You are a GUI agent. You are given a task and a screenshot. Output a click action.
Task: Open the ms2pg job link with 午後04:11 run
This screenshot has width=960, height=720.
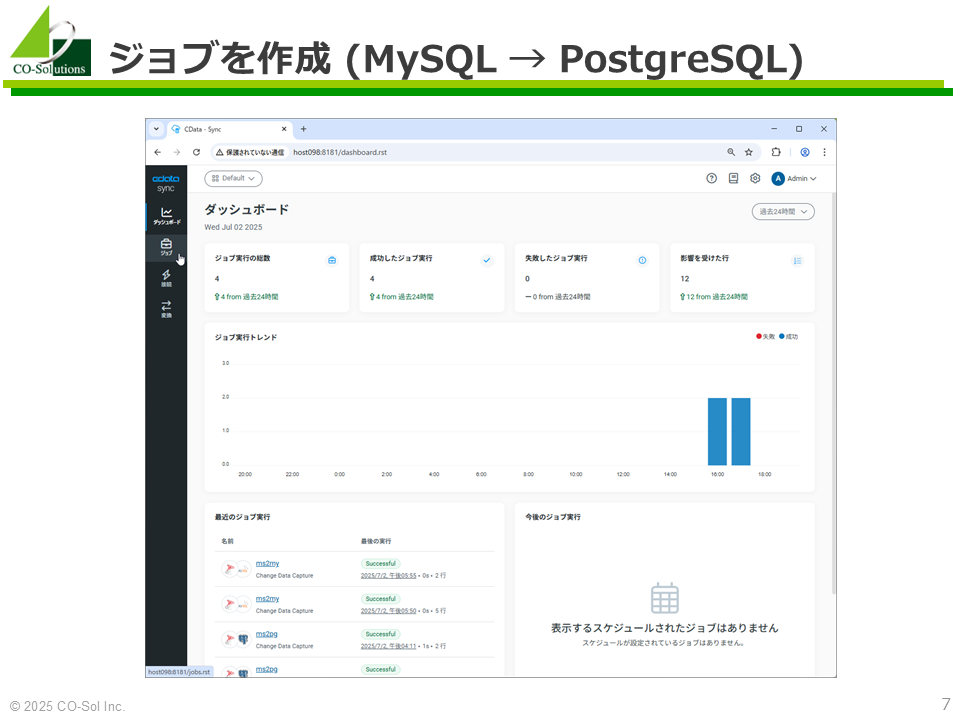click(x=267, y=634)
